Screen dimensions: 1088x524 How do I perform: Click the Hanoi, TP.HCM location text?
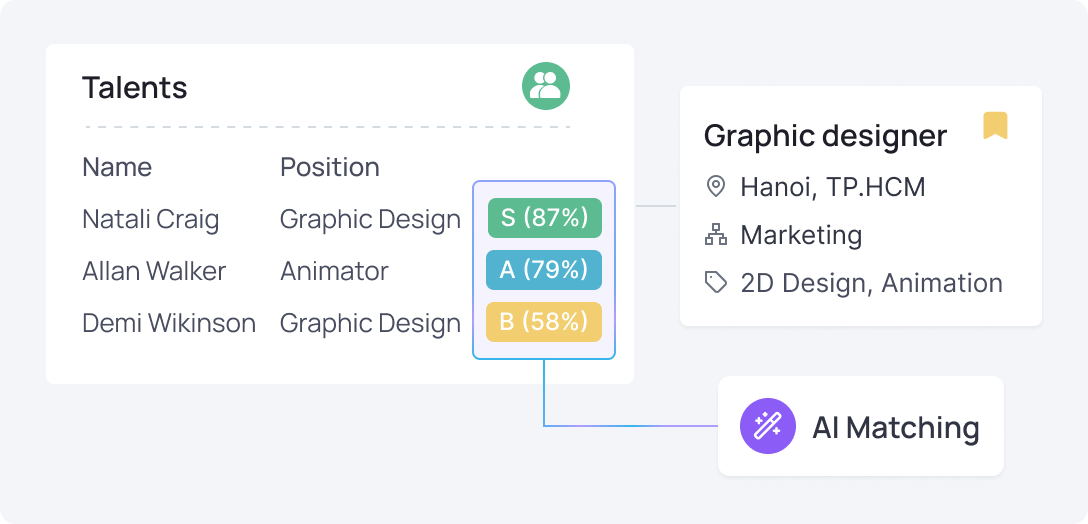pyautogui.click(x=833, y=187)
